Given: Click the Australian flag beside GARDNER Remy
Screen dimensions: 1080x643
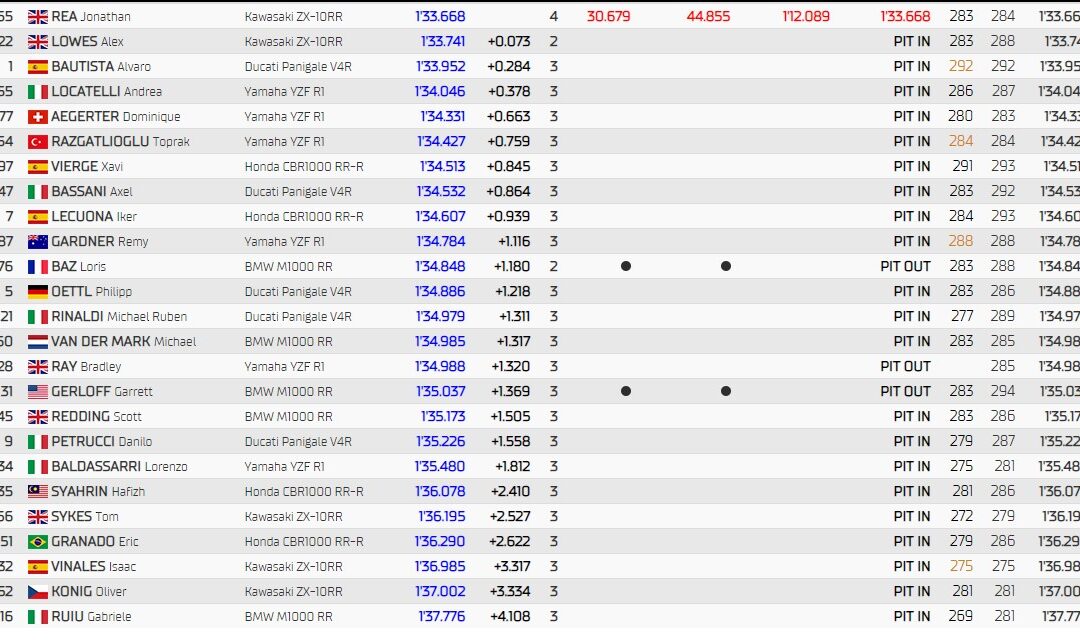Looking at the screenshot, I should pos(38,242).
